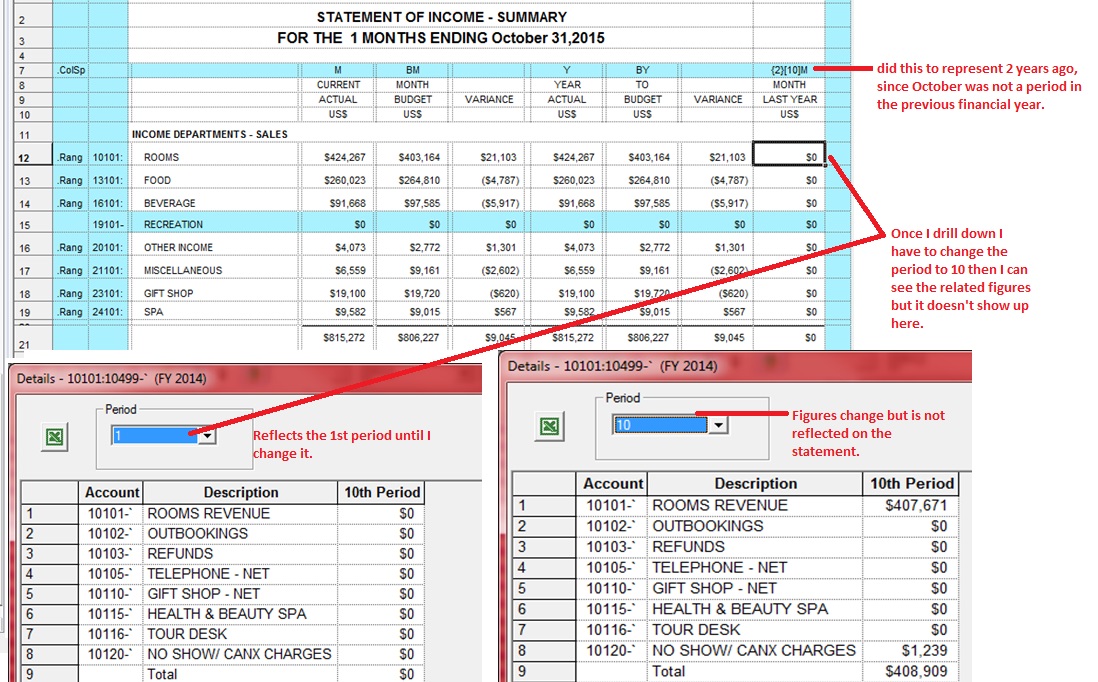The width and height of the screenshot is (1098, 682).
Task: Select the ROOMS Month Last Year $0 cell
Action: 788,157
